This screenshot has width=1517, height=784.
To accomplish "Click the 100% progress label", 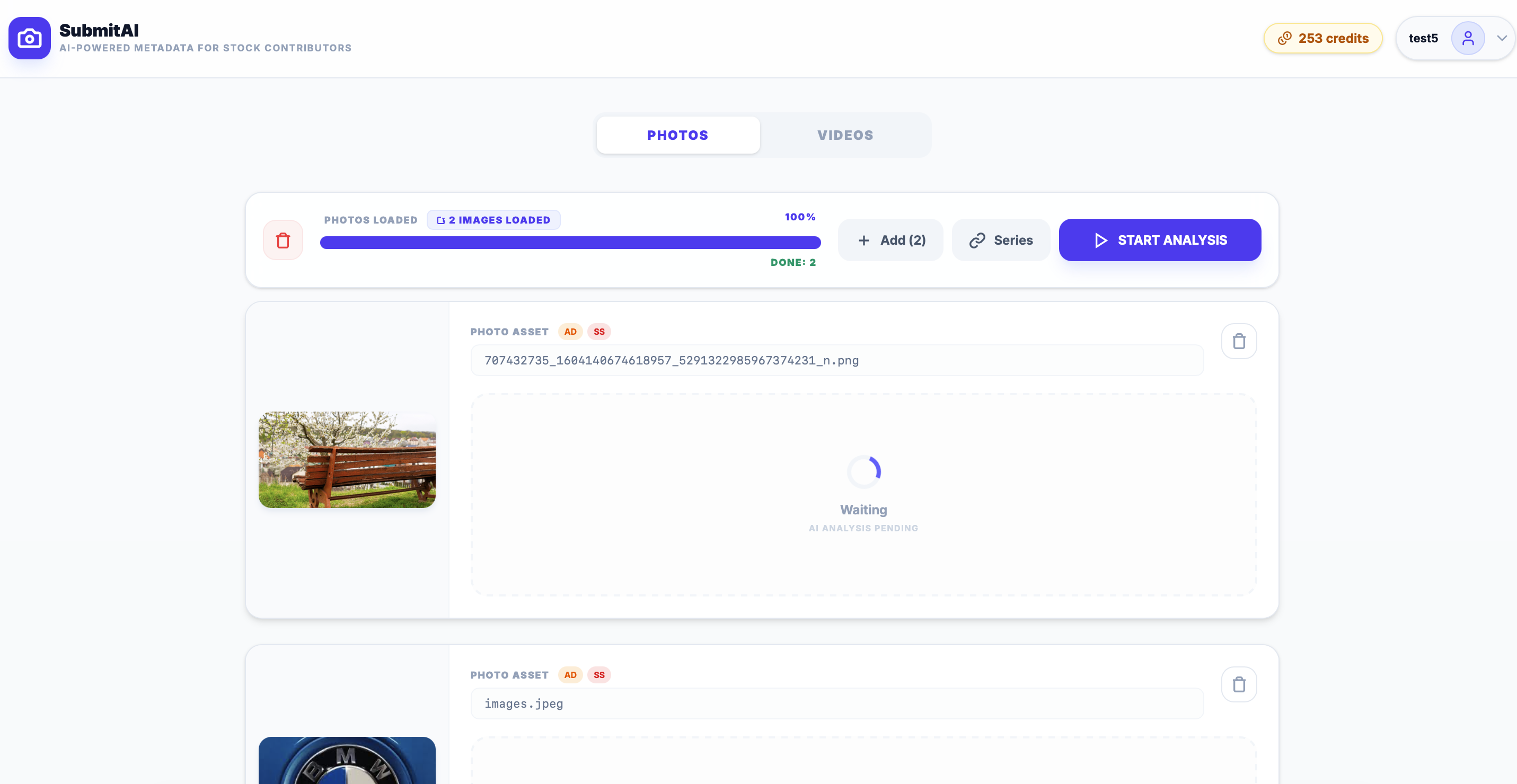I will pyautogui.click(x=800, y=217).
